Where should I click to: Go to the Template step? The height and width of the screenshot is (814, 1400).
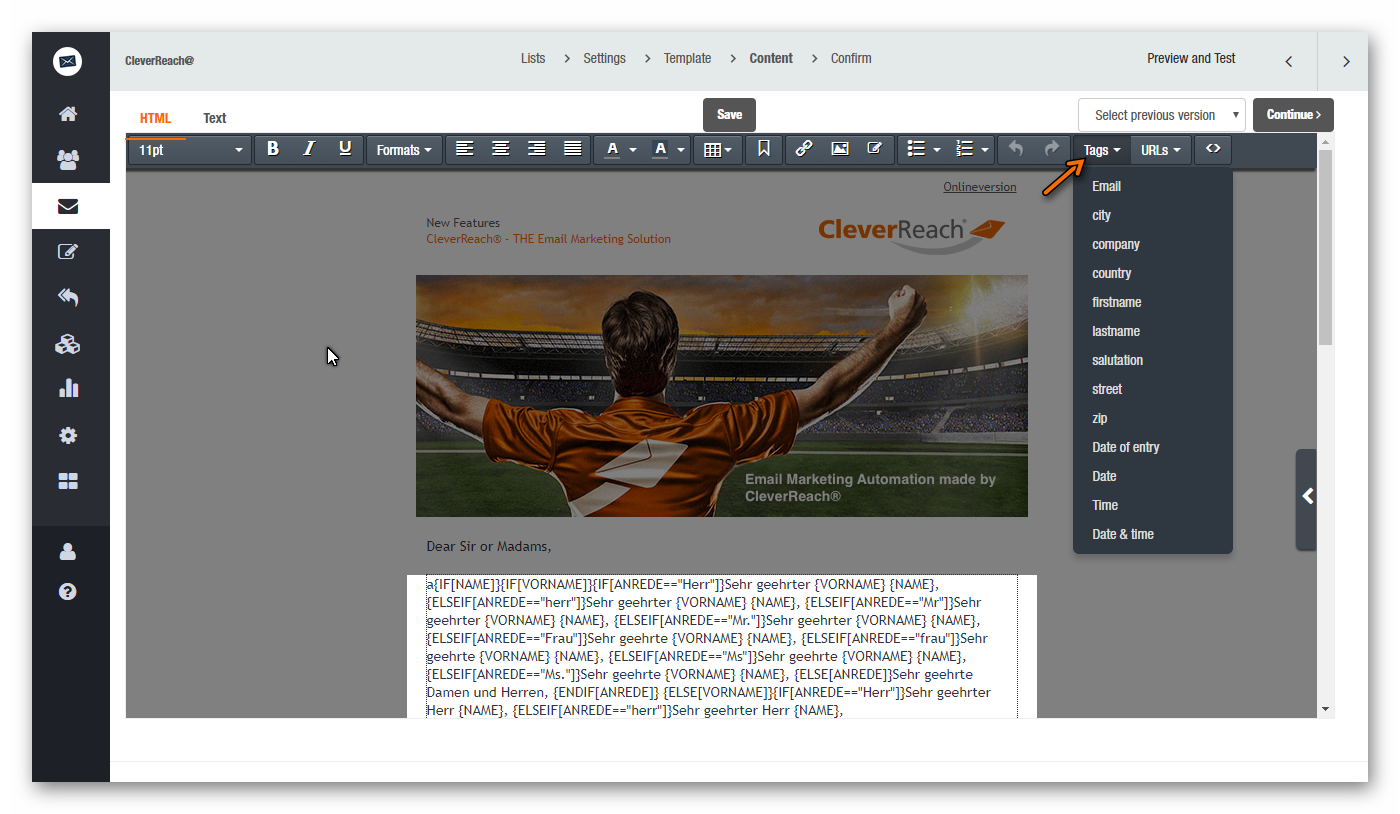[687, 59]
